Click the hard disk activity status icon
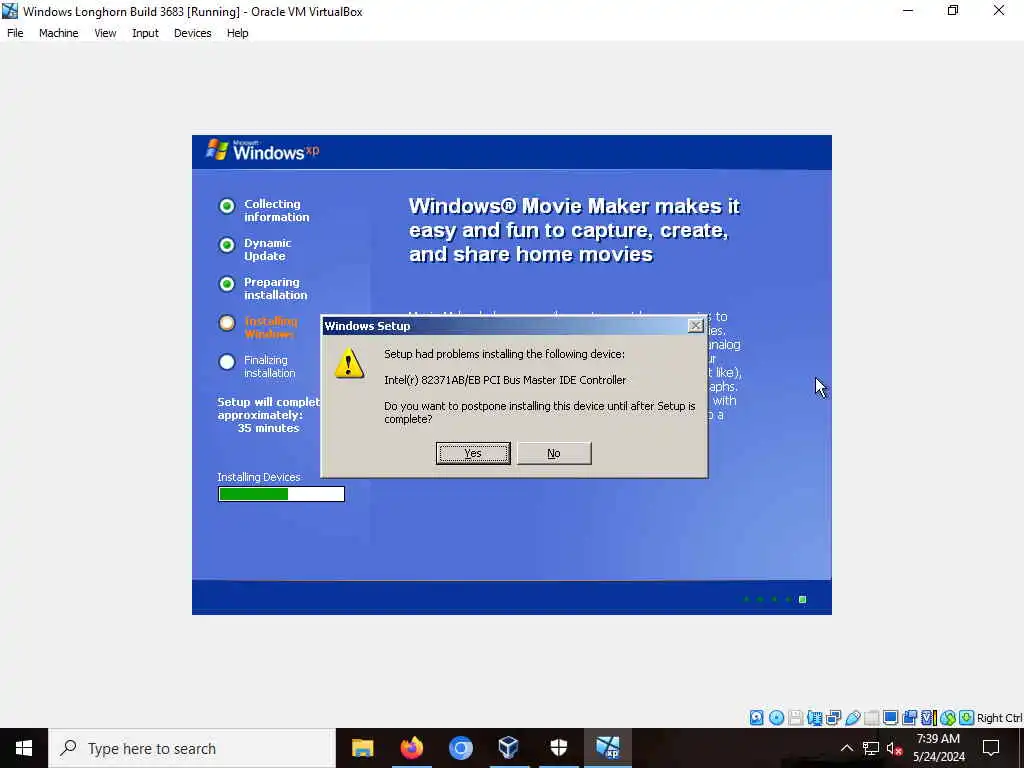 [x=756, y=718]
